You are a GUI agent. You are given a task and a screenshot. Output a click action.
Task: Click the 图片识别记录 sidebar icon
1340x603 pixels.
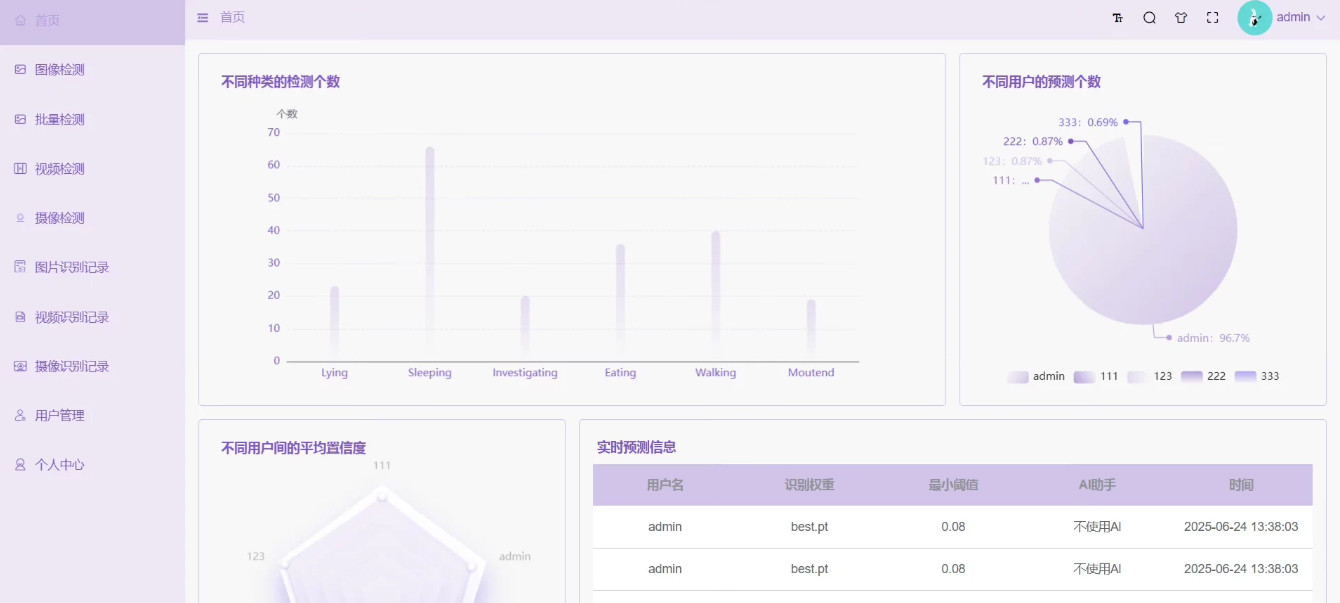pyautogui.click(x=20, y=267)
